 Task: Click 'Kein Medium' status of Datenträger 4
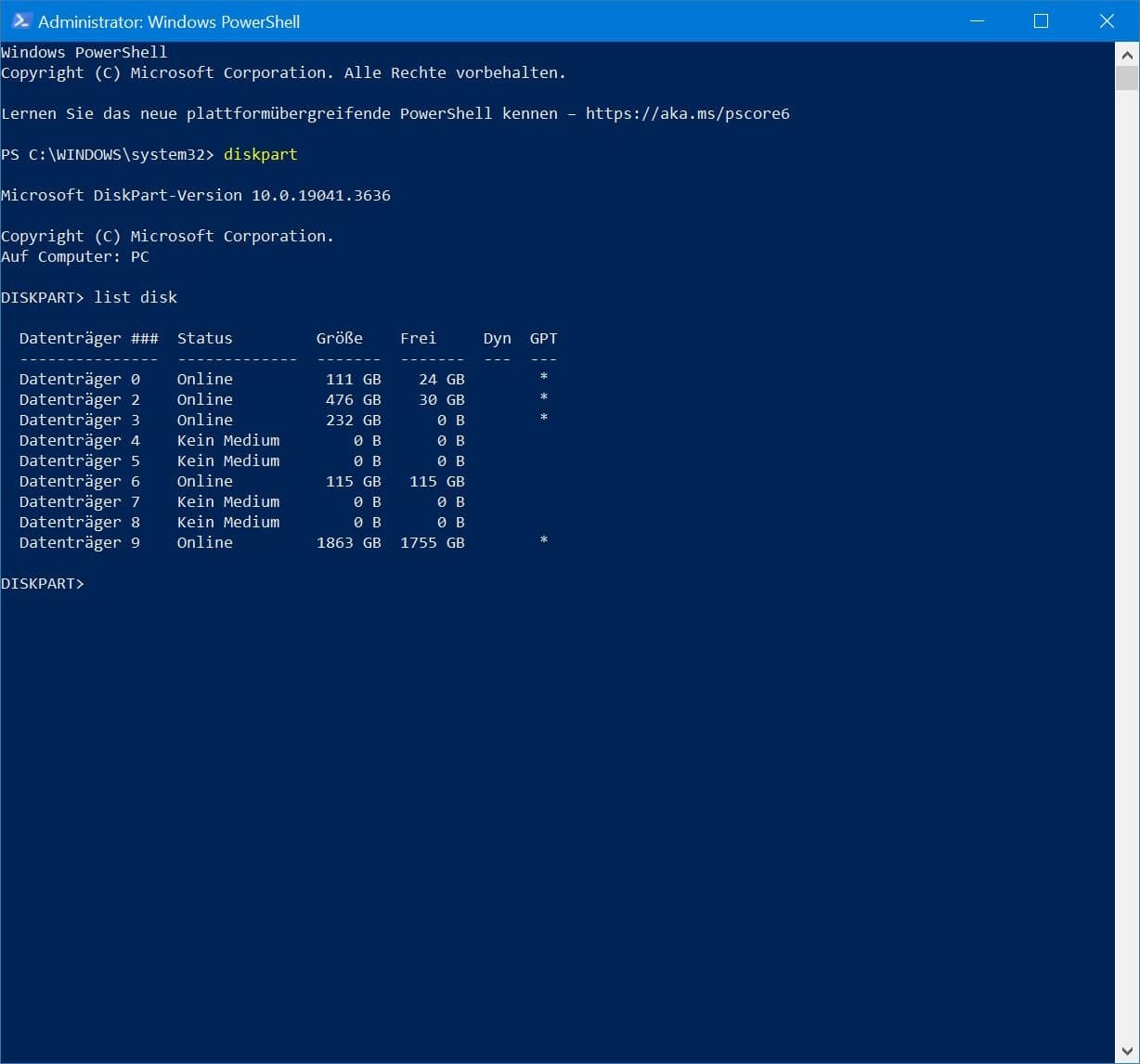[228, 440]
